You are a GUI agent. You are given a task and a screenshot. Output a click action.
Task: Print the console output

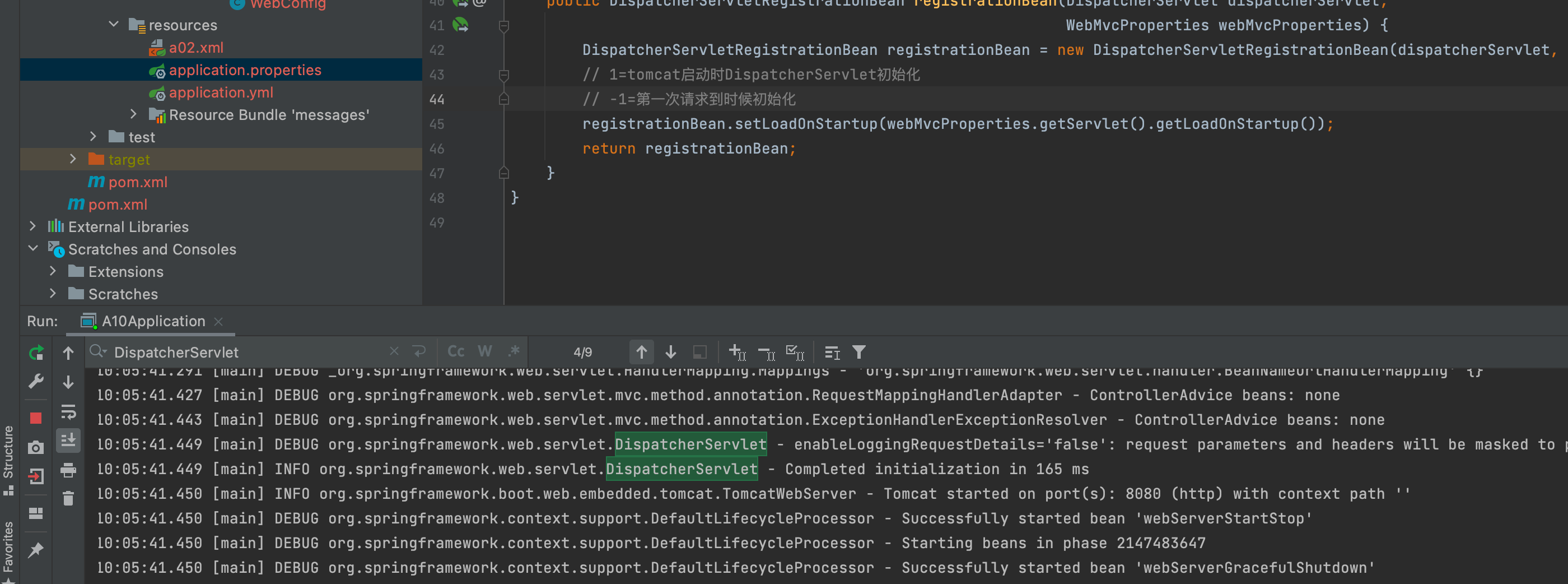coord(68,470)
